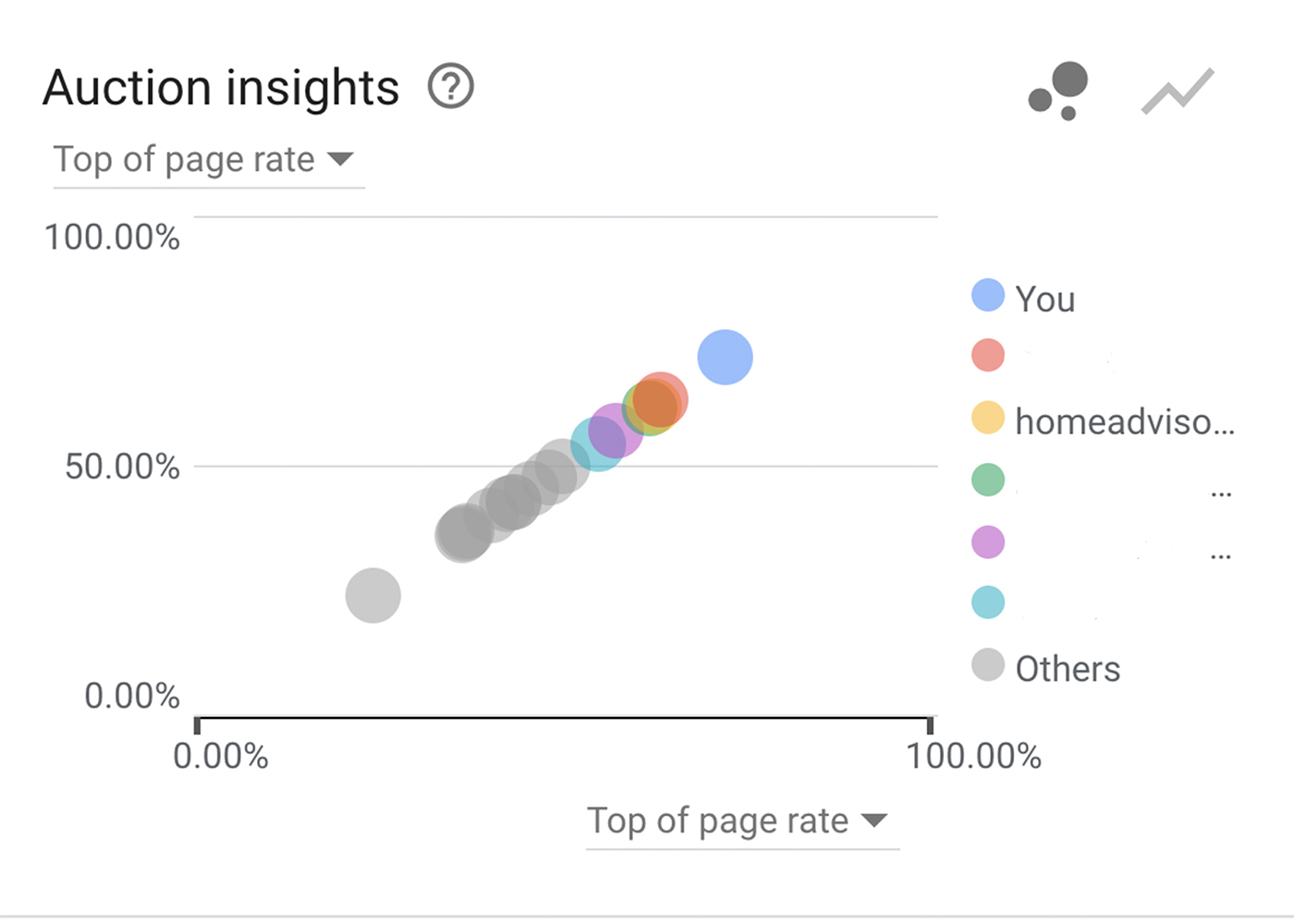
Task: Click the You legend entry
Action: click(x=1024, y=298)
